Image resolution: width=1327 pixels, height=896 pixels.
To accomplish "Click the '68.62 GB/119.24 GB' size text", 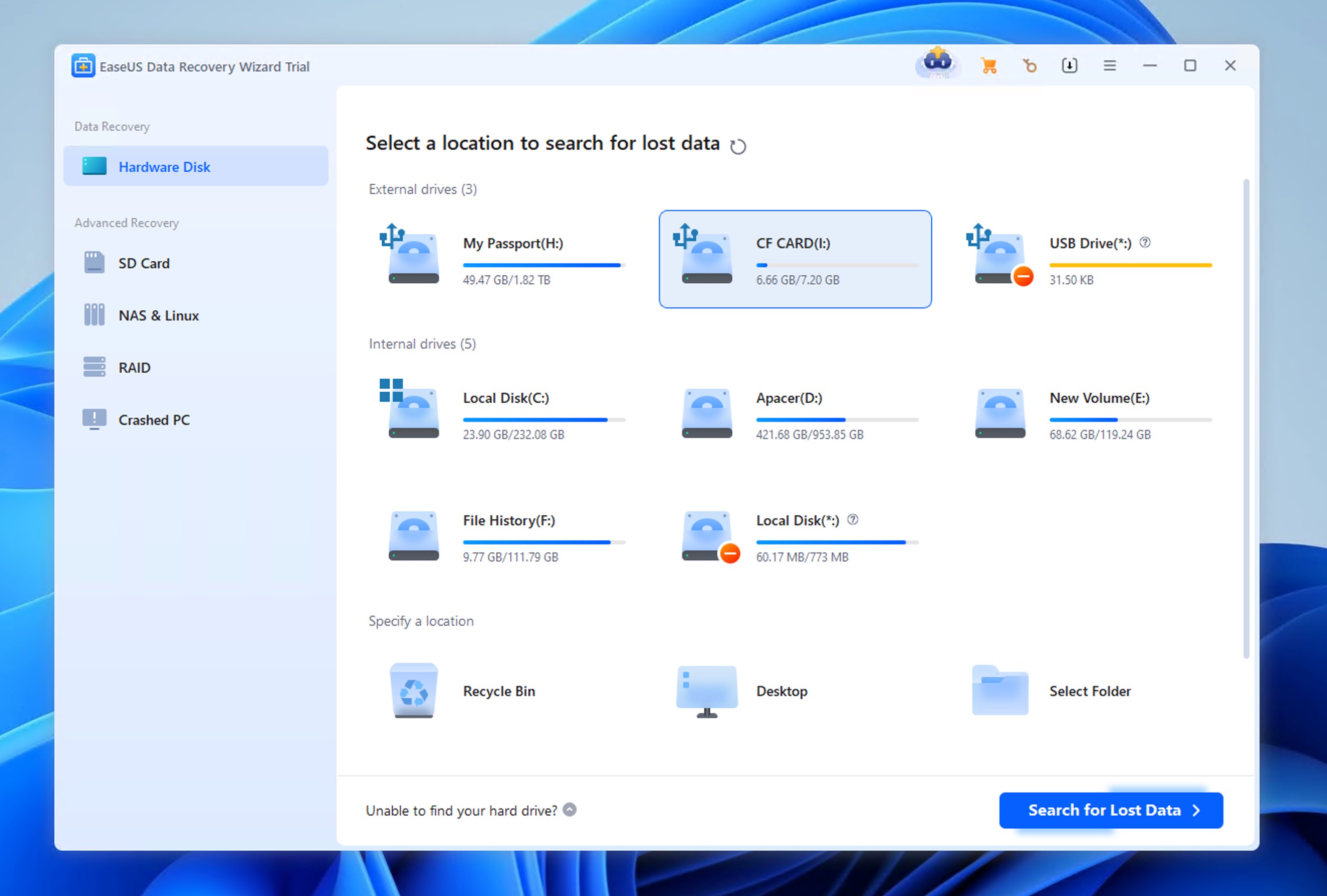I will [x=1100, y=434].
